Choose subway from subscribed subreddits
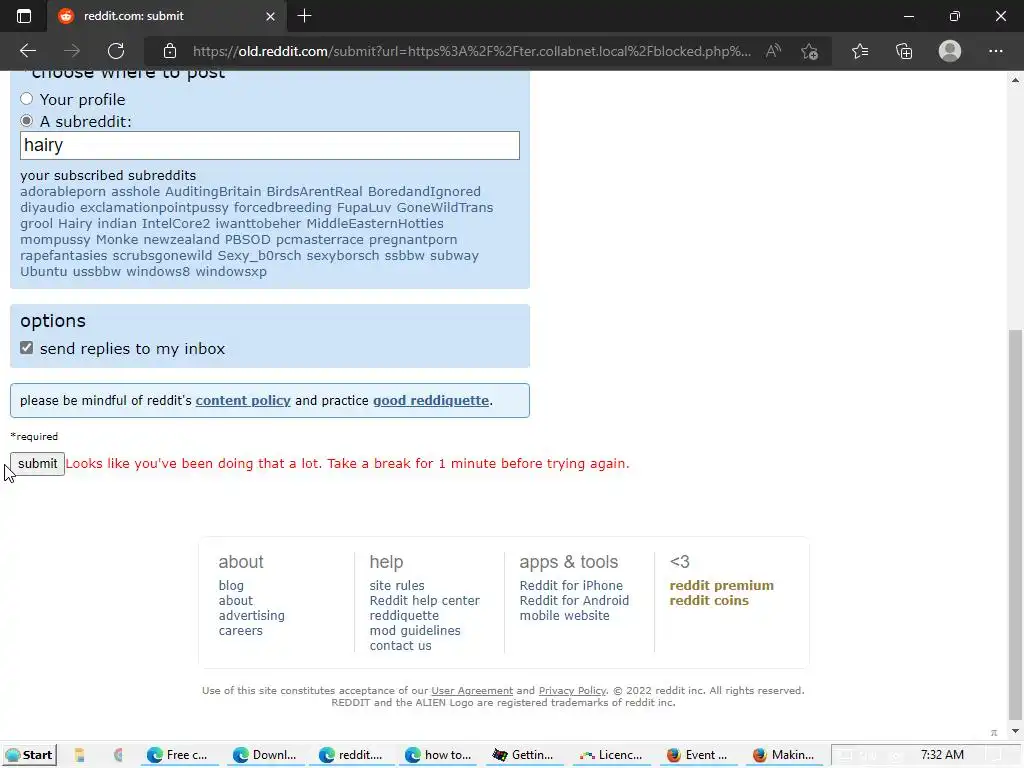1024x768 pixels. point(454,255)
